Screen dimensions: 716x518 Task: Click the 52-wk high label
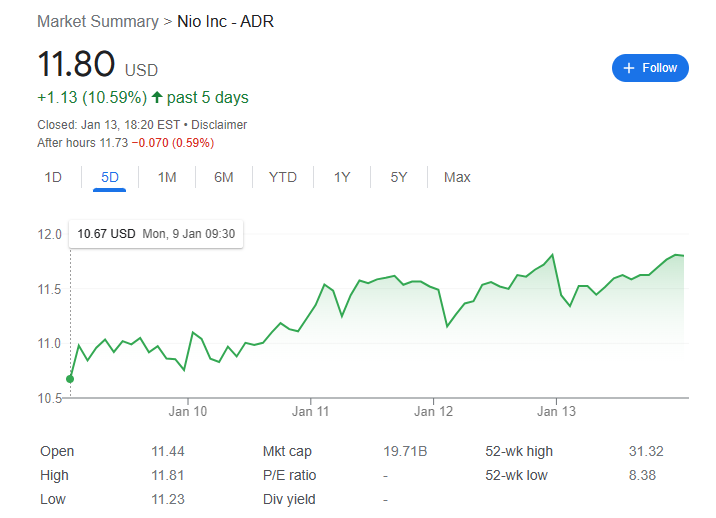tap(519, 451)
